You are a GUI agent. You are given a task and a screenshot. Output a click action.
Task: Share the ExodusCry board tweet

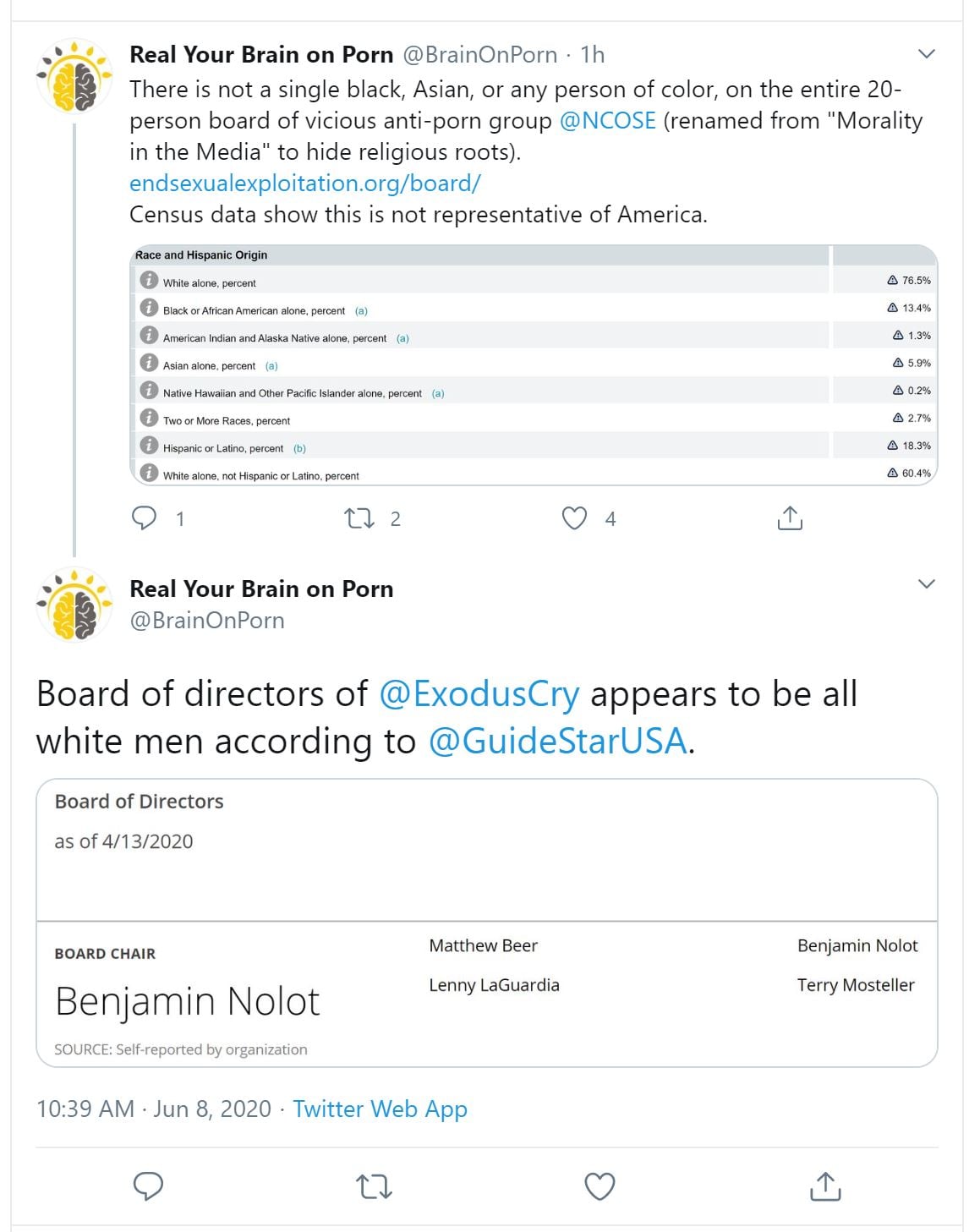825,1186
